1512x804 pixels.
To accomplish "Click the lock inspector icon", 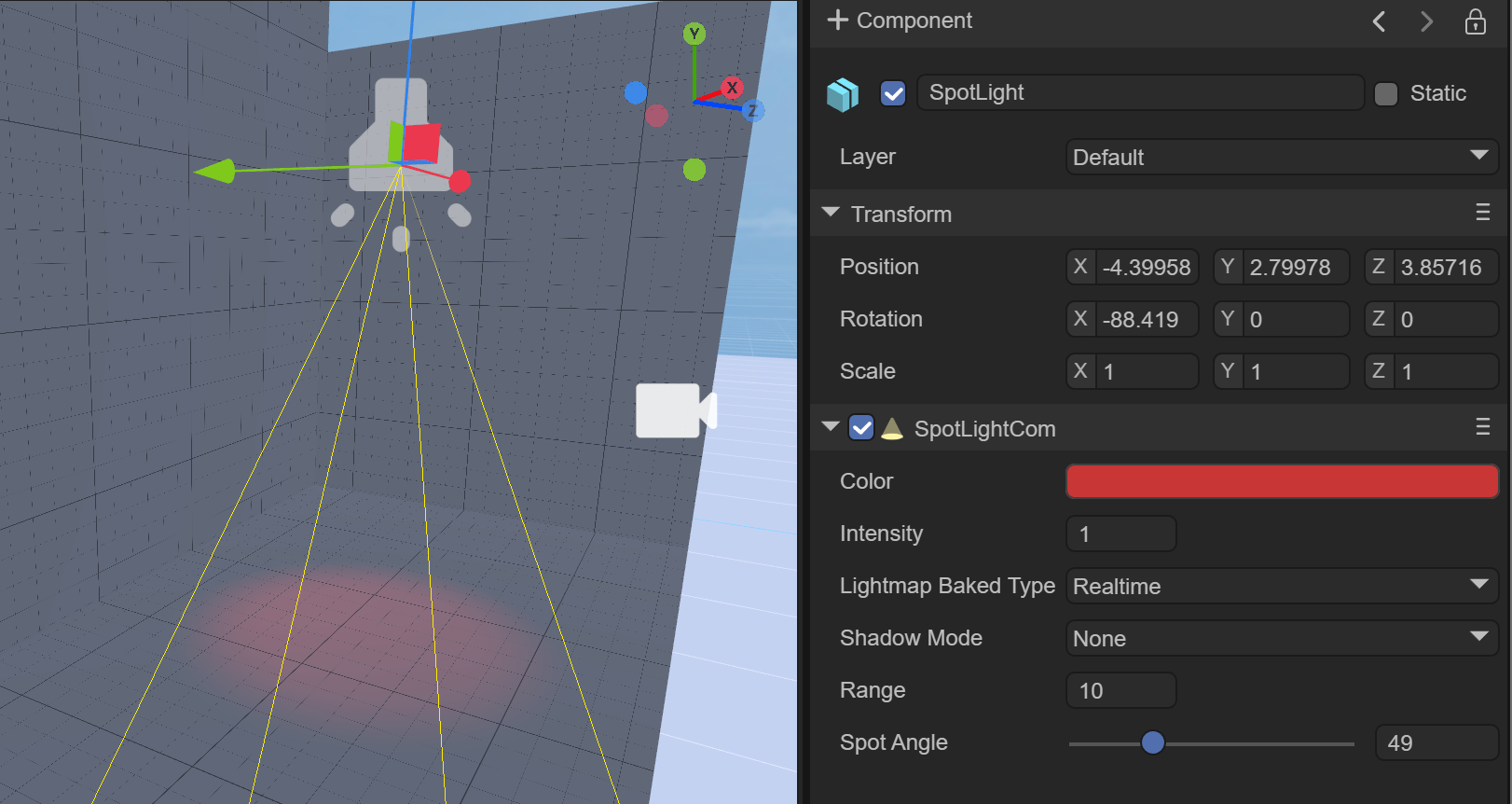I will tap(1475, 21).
